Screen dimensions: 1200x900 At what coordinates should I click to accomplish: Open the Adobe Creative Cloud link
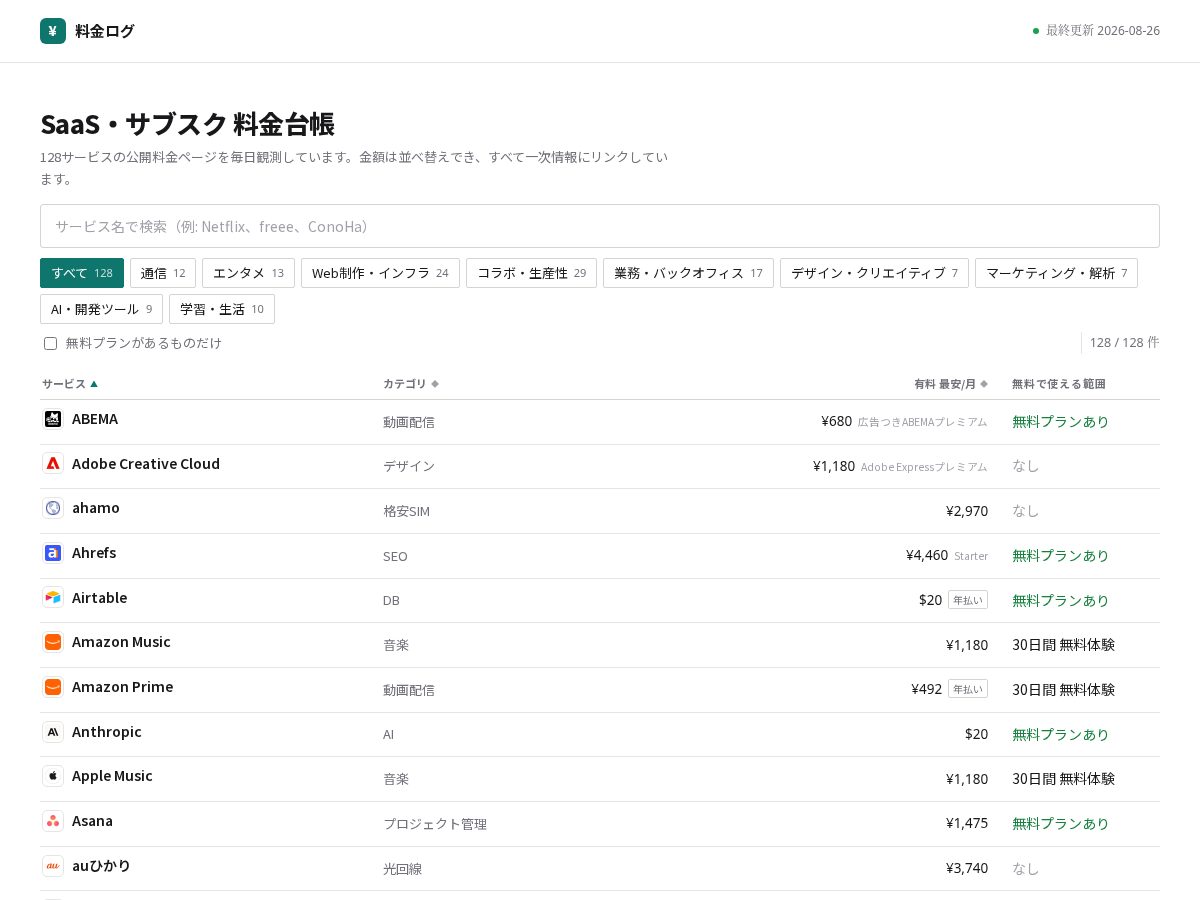point(146,464)
